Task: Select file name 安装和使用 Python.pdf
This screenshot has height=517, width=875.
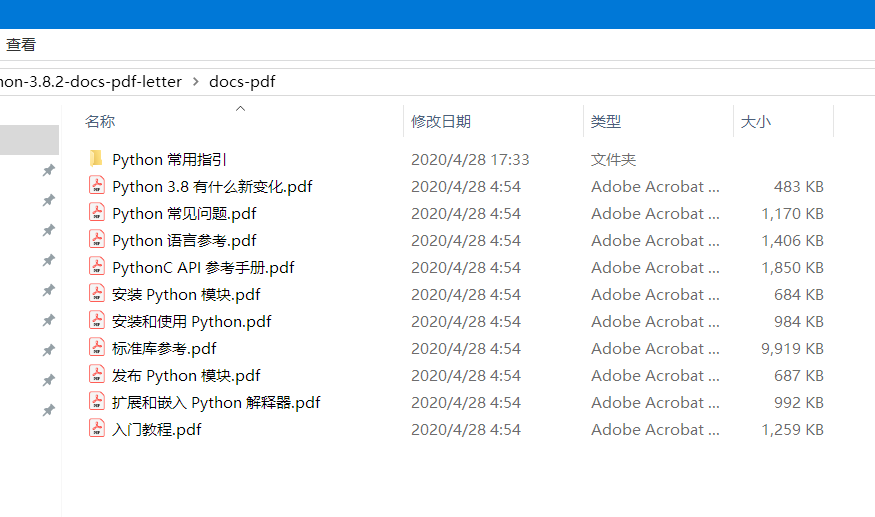Action: [192, 322]
